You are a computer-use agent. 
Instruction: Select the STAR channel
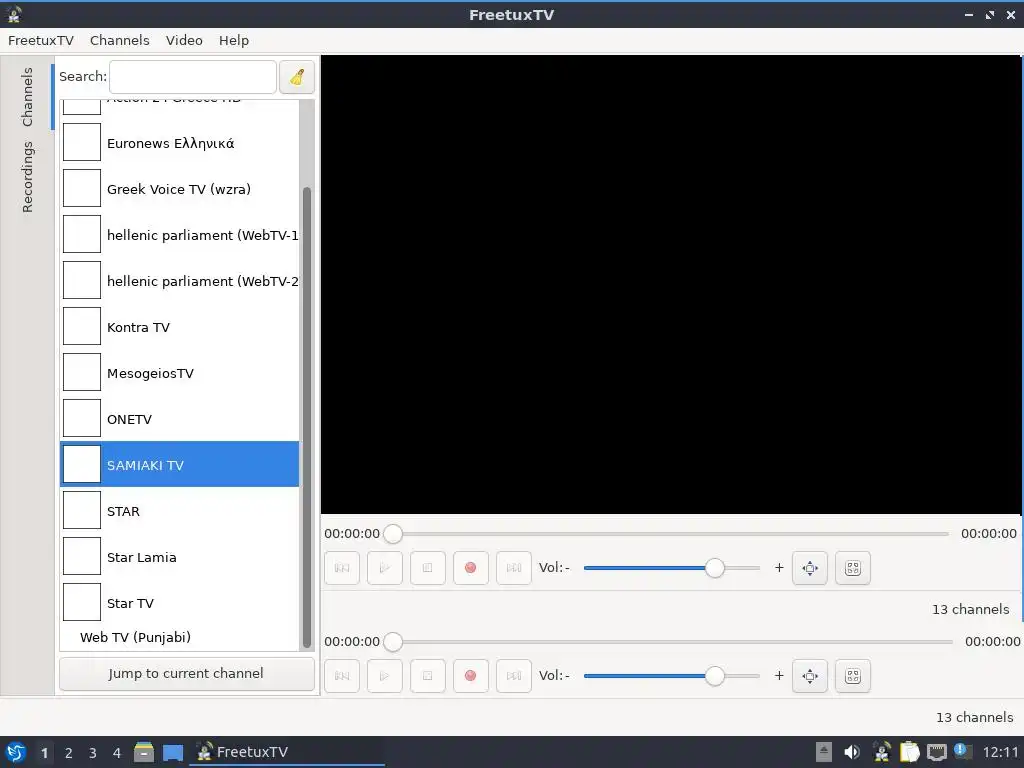coord(180,511)
